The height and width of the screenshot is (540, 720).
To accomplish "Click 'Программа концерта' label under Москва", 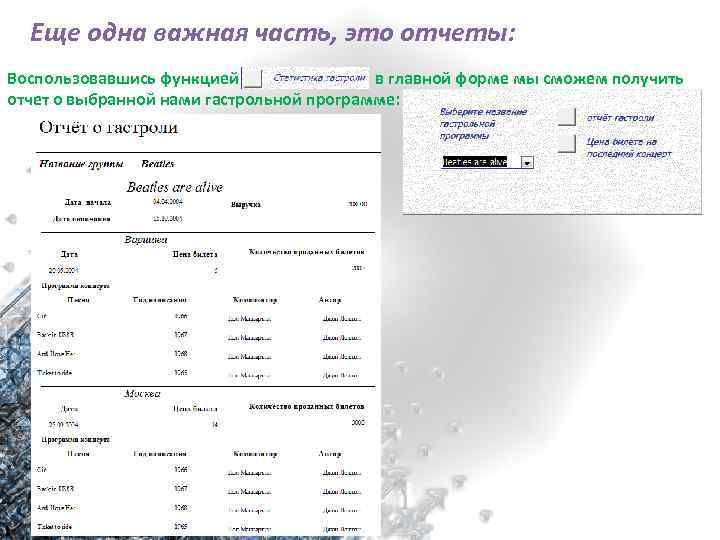I will tap(76, 439).
